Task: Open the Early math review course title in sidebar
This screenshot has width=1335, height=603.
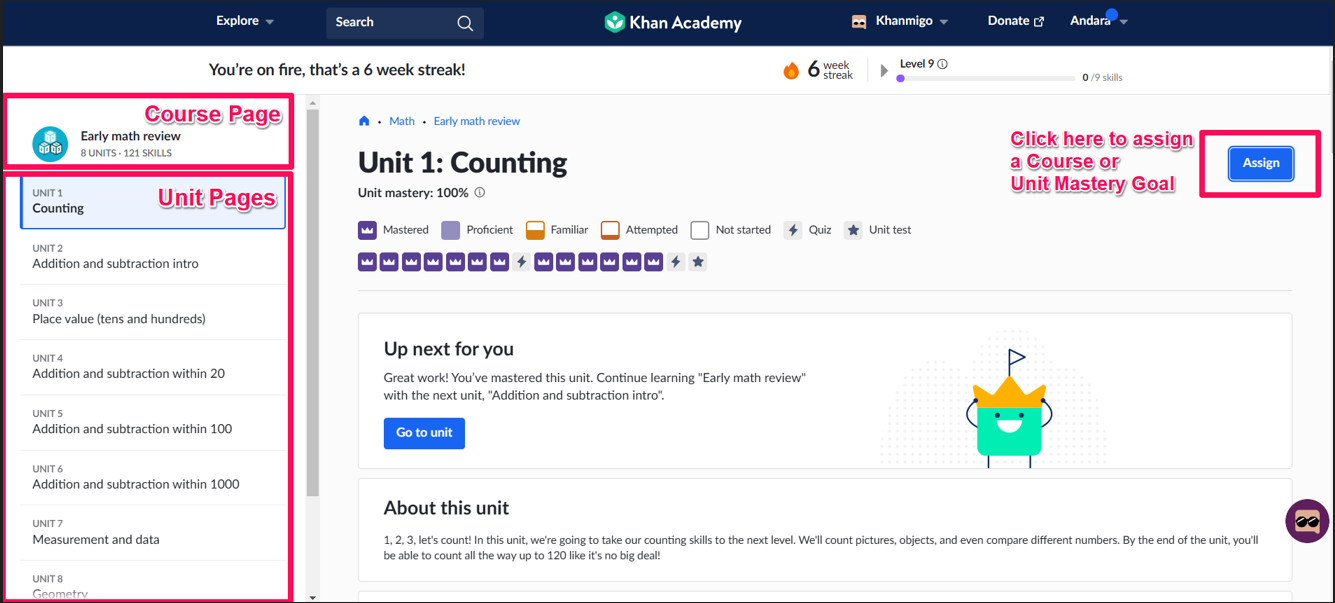Action: pos(131,136)
